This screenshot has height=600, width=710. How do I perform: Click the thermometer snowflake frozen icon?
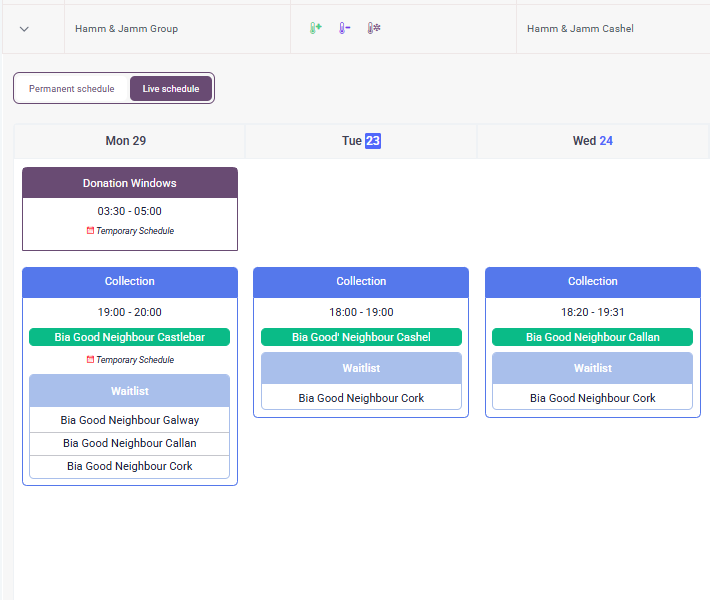374,28
